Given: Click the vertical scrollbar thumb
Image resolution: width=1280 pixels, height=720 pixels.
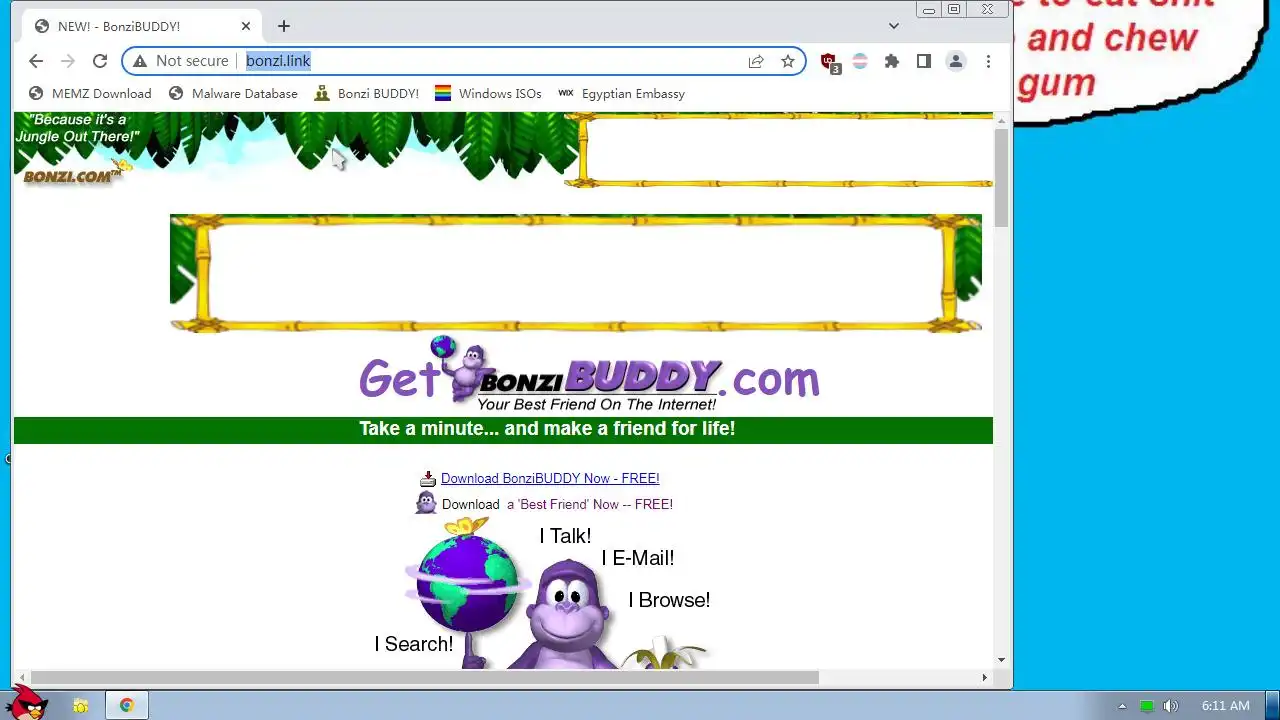Looking at the screenshot, I should coord(1002,178).
